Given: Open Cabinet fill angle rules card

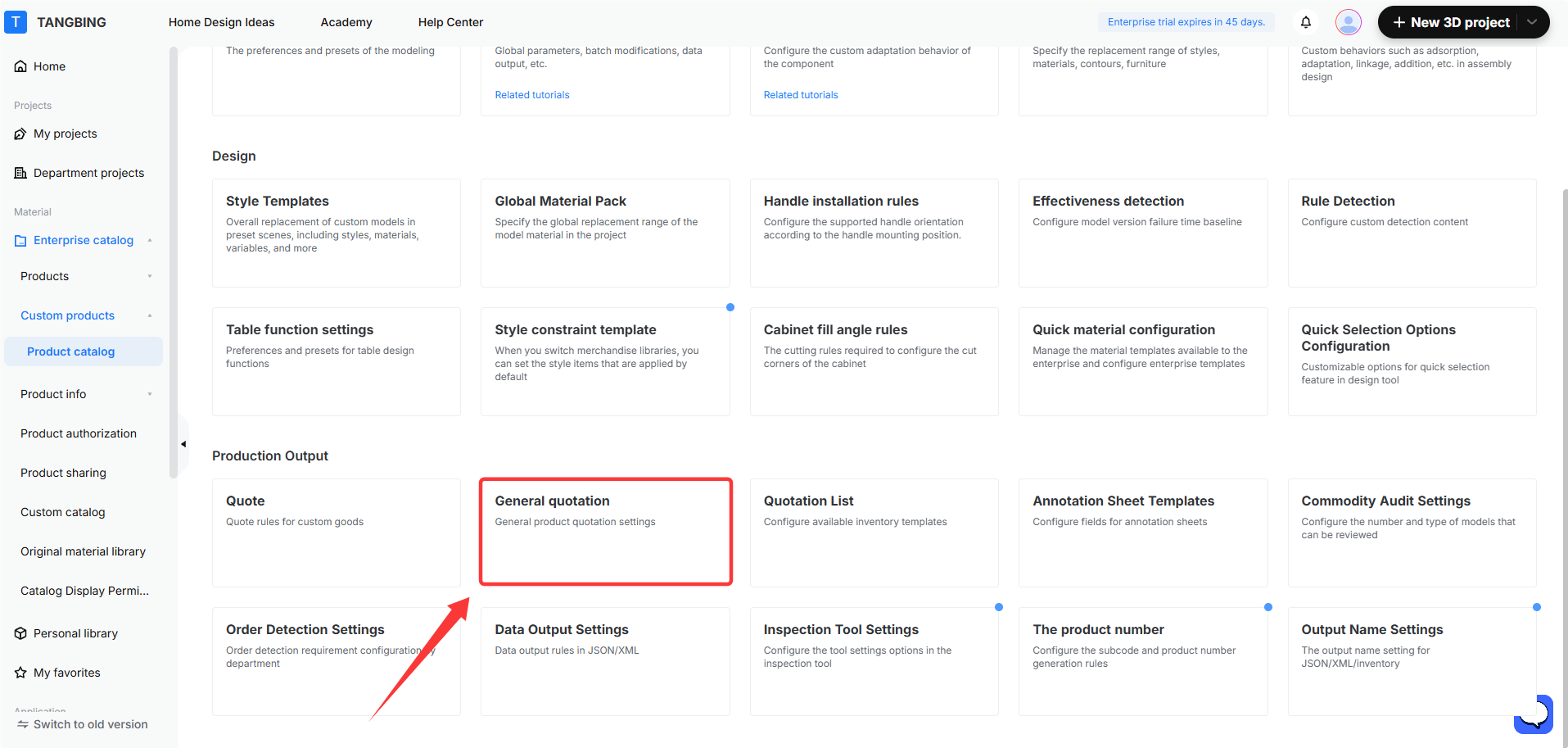Looking at the screenshot, I should coord(874,361).
